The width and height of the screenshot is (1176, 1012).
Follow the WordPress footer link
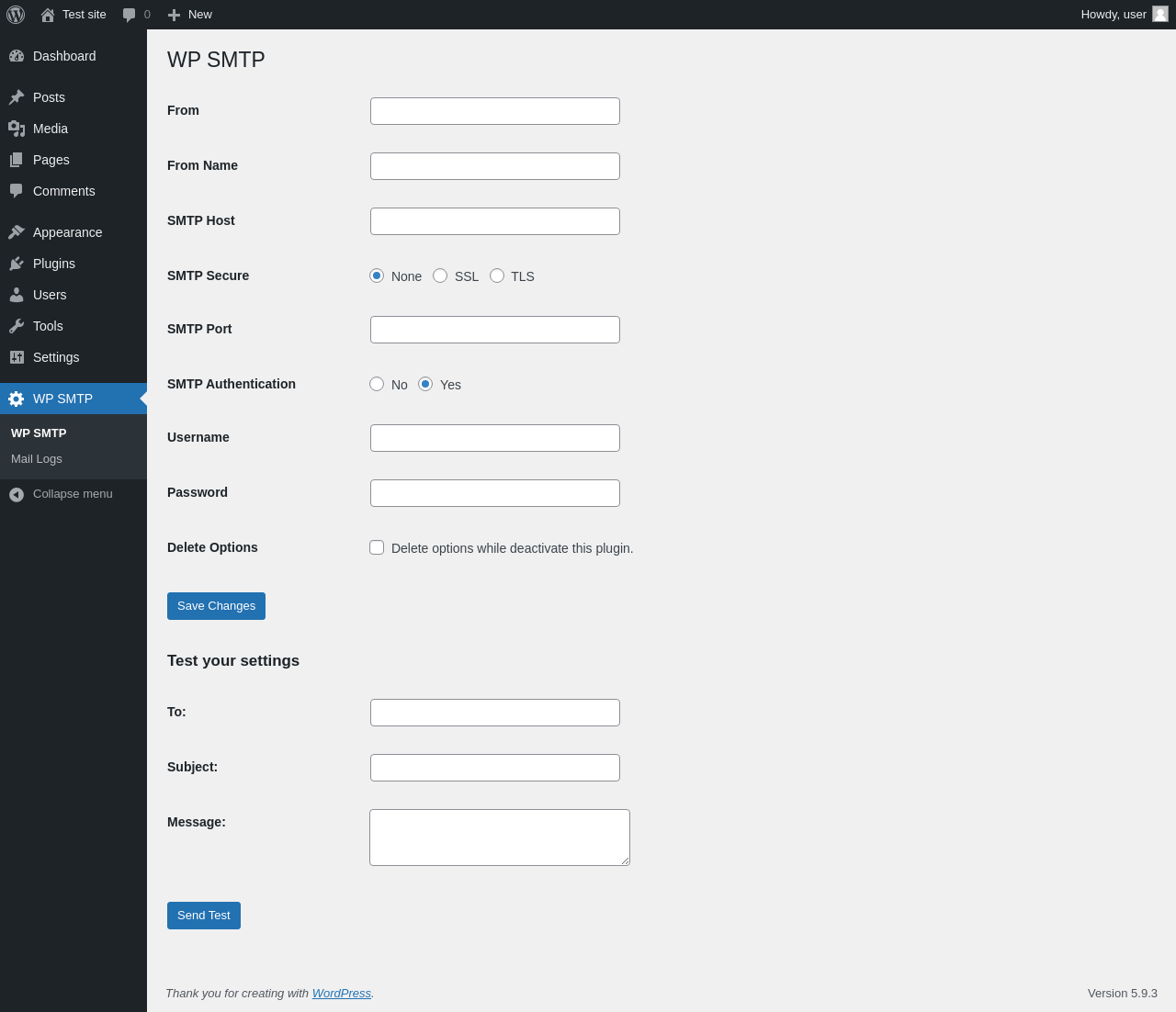(x=342, y=994)
